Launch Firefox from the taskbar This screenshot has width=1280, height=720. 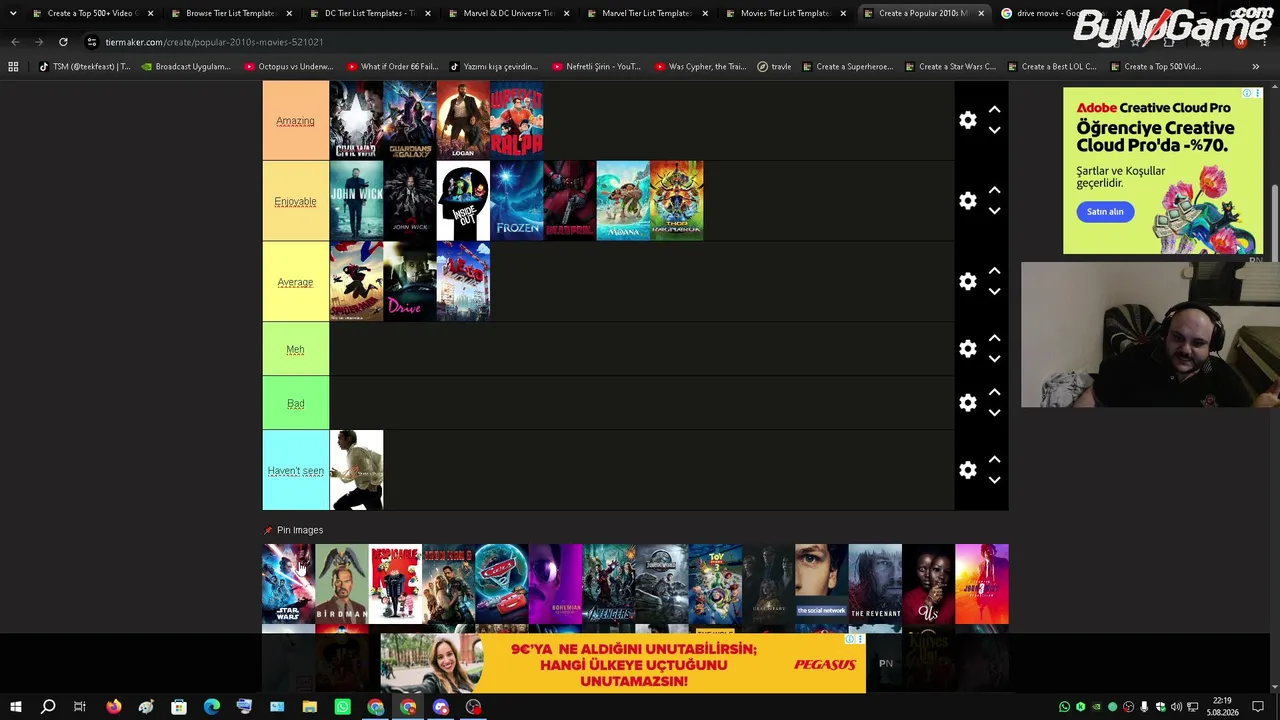[113, 707]
